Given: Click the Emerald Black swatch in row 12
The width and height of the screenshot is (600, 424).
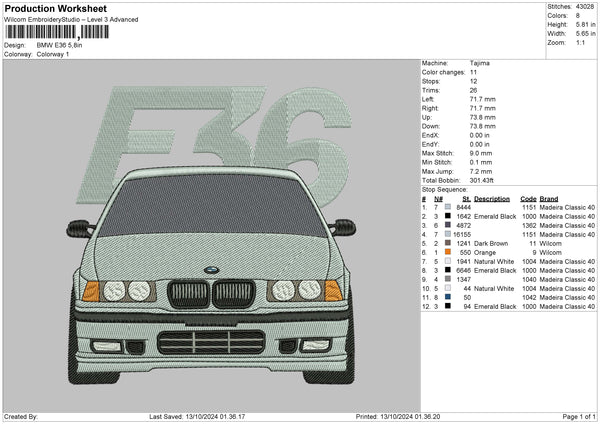Looking at the screenshot, I should point(448,306).
